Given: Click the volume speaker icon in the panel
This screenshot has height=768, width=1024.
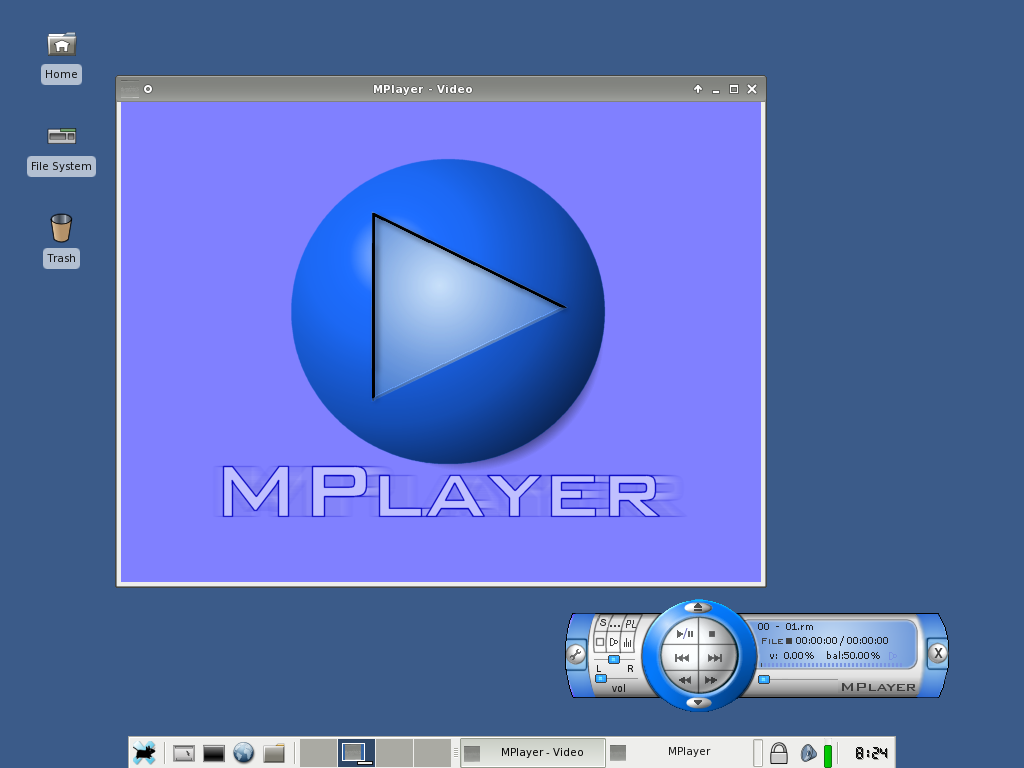Looking at the screenshot, I should tap(808, 753).
